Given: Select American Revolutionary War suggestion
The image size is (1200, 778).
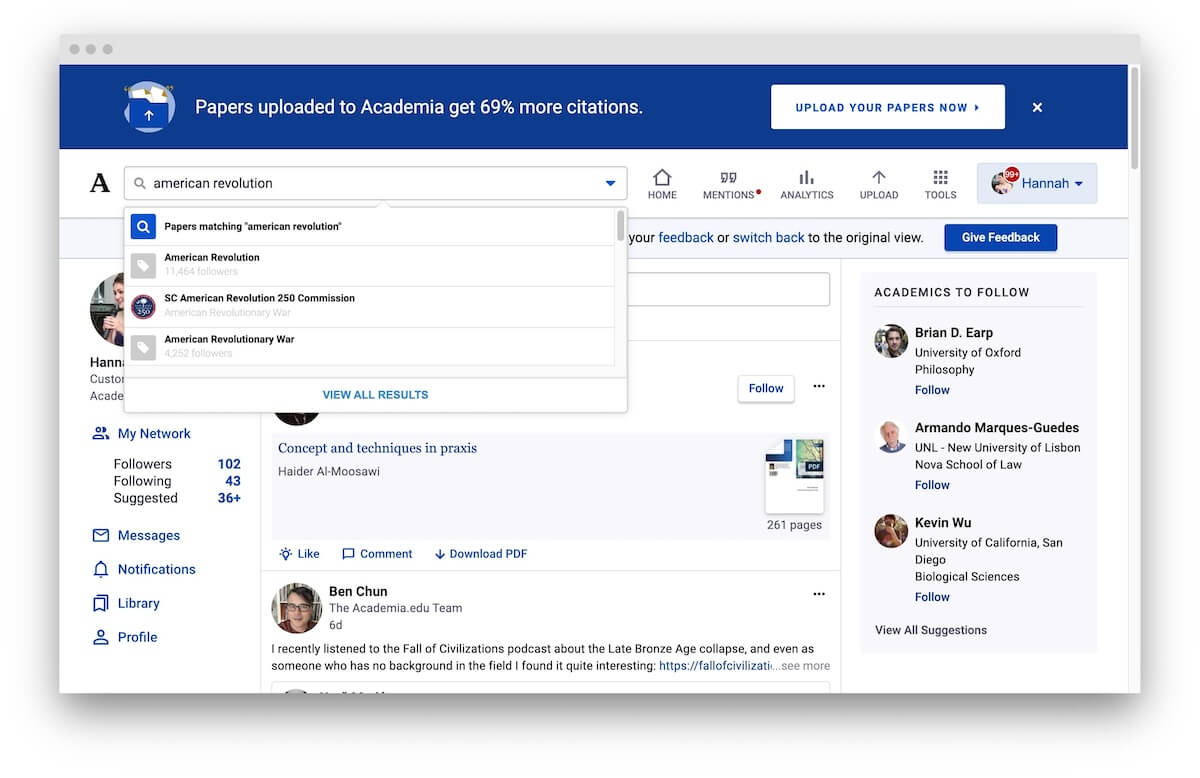Looking at the screenshot, I should 370,346.
